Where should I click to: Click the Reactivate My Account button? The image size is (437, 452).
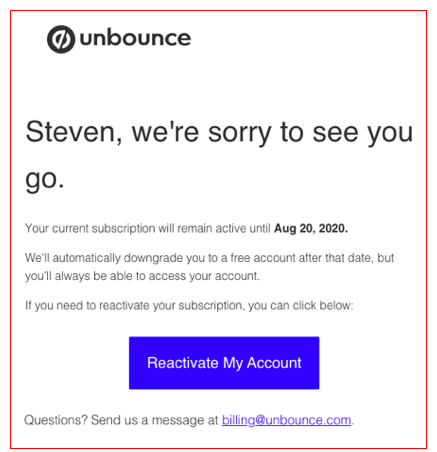click(224, 363)
